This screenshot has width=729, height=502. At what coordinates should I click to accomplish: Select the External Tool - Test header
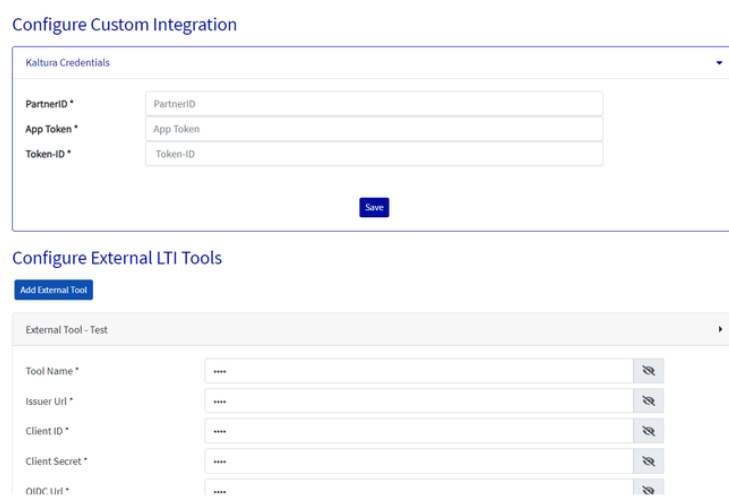pos(66,329)
